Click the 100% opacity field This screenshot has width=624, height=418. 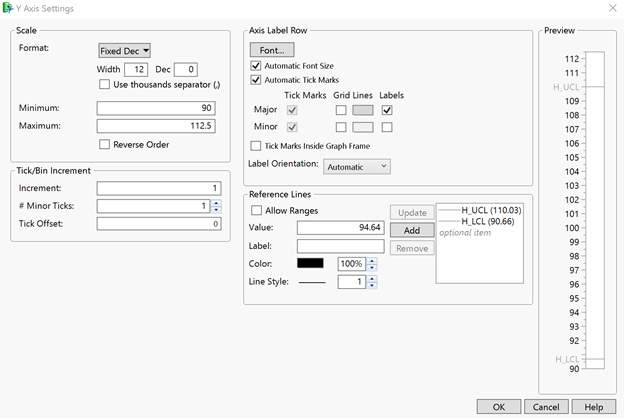click(x=352, y=264)
